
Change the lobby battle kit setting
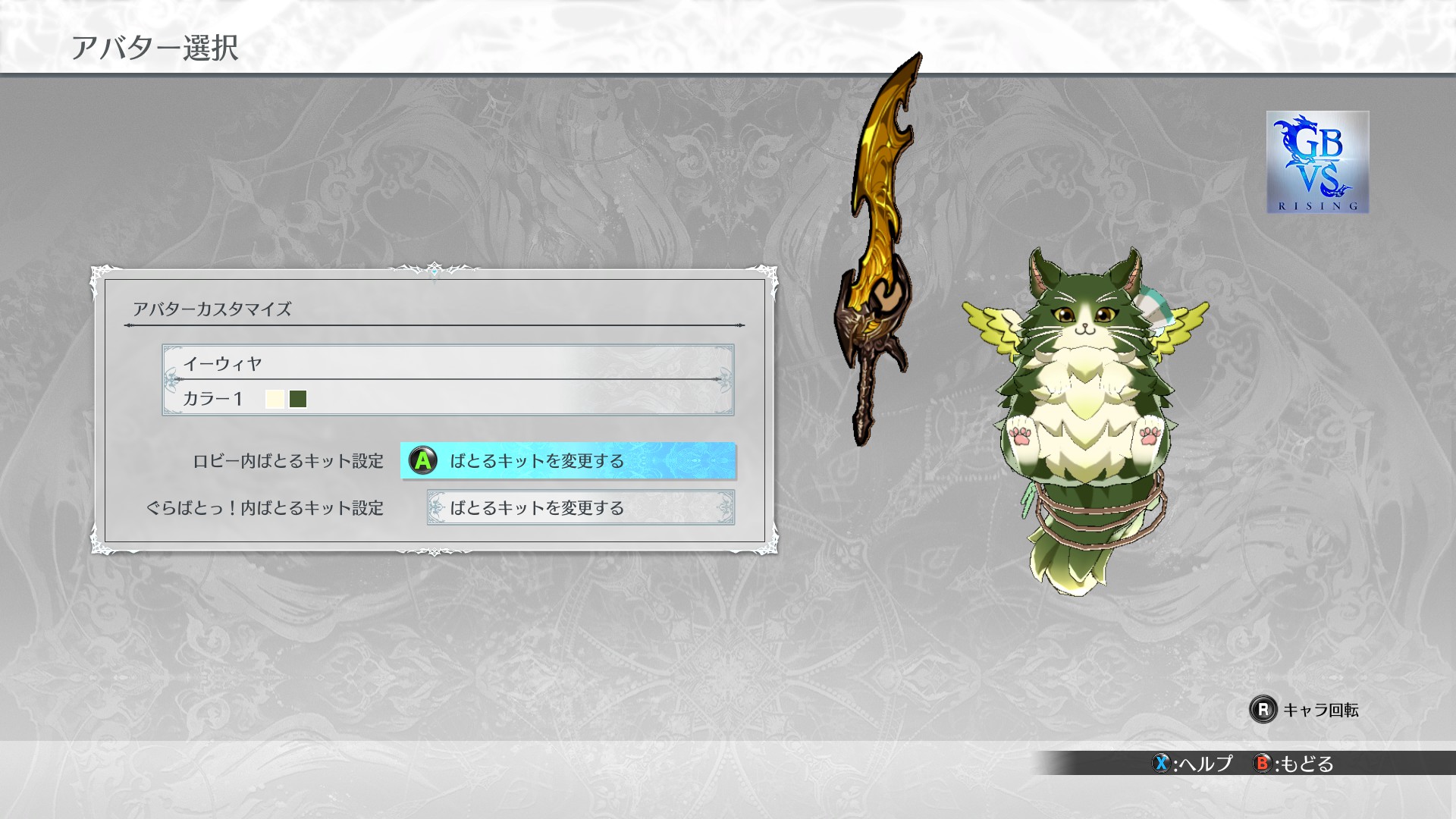click(568, 460)
